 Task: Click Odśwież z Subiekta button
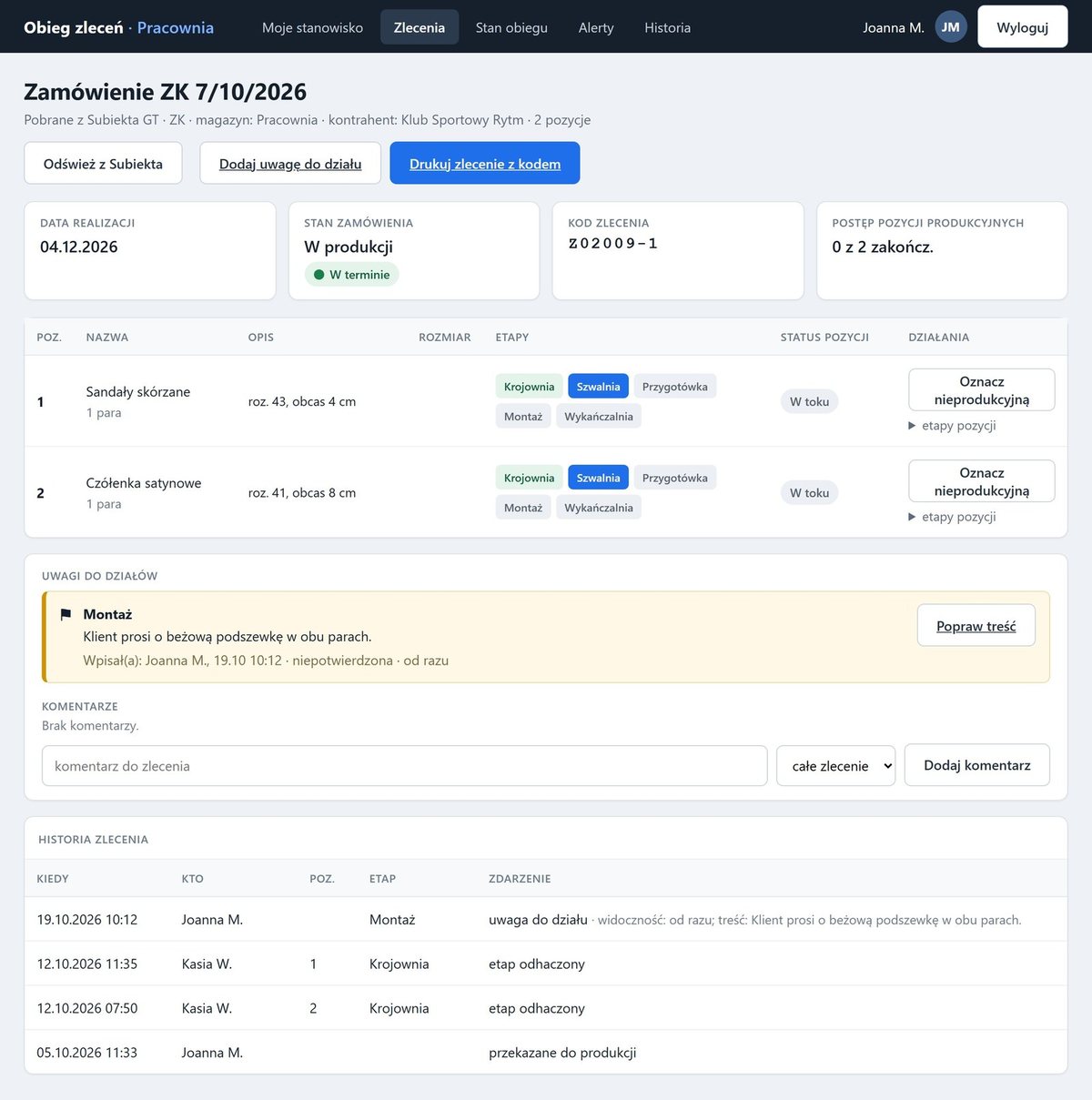click(103, 164)
